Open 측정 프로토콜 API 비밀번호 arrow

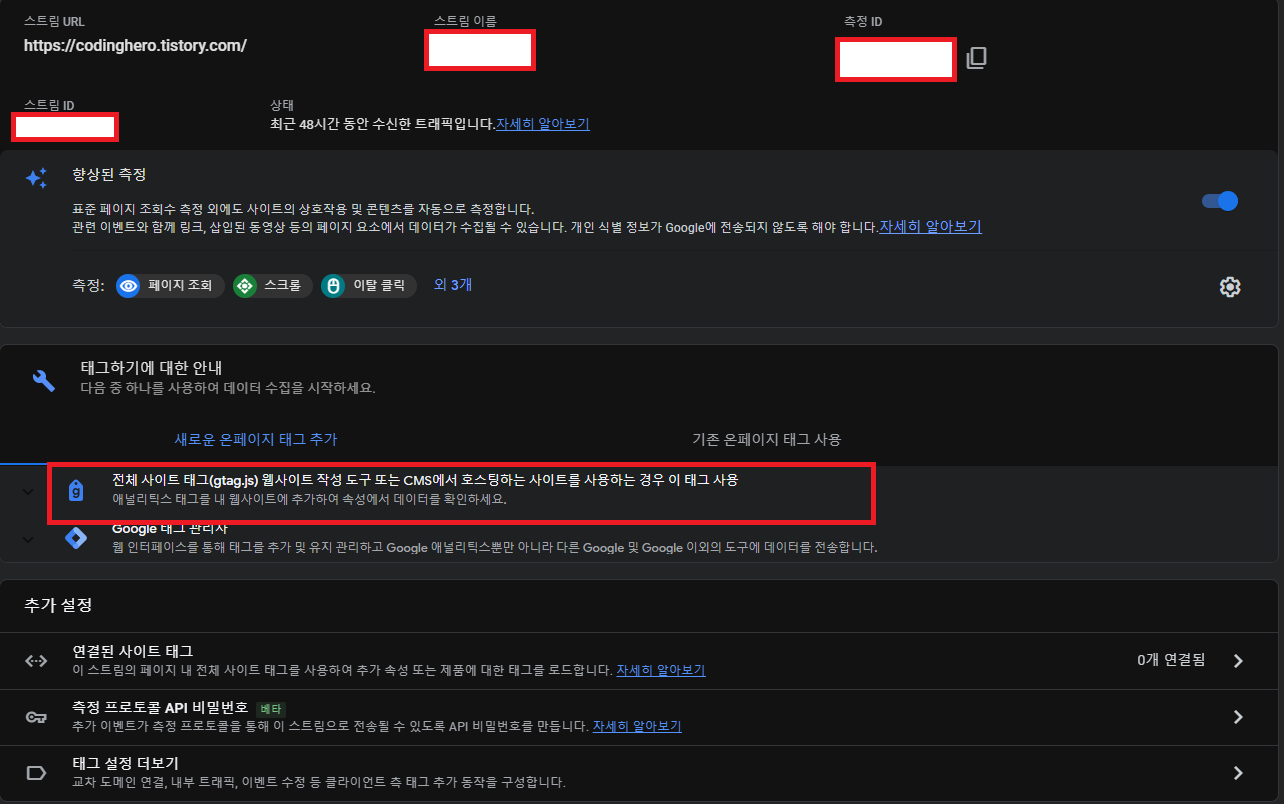pyautogui.click(x=1238, y=717)
